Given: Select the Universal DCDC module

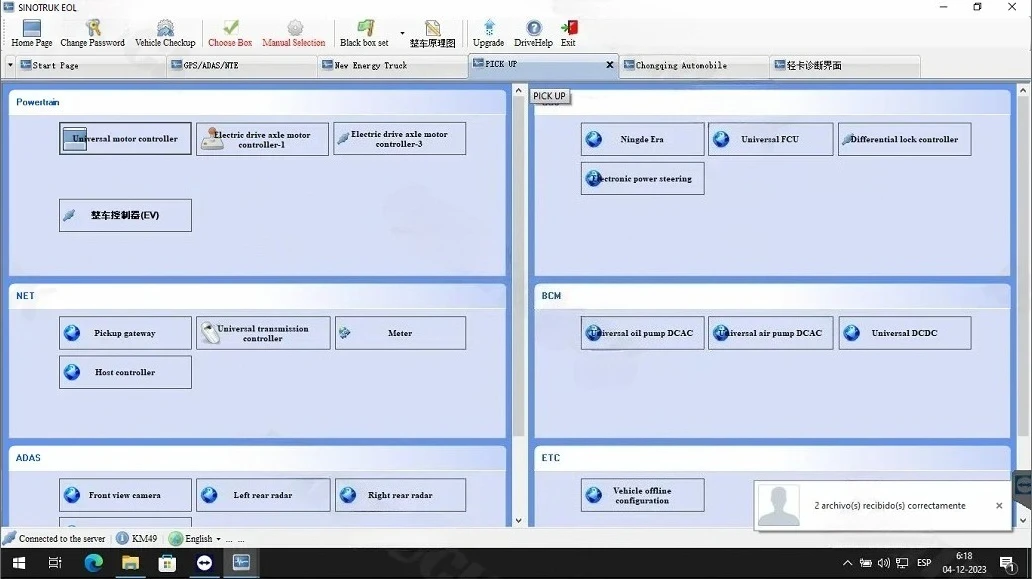Looking at the screenshot, I should coord(904,333).
